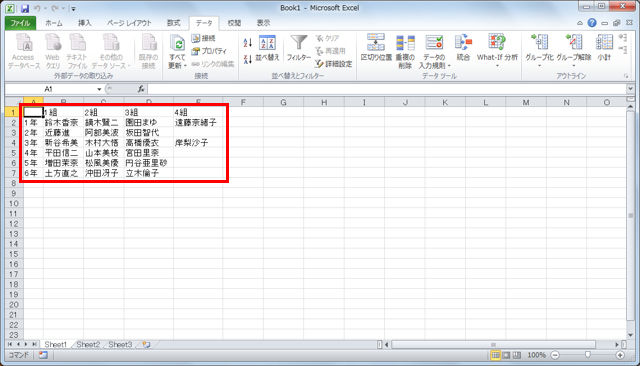Minimize the ribbon with the caret
The image size is (640, 366).
coord(580,23)
